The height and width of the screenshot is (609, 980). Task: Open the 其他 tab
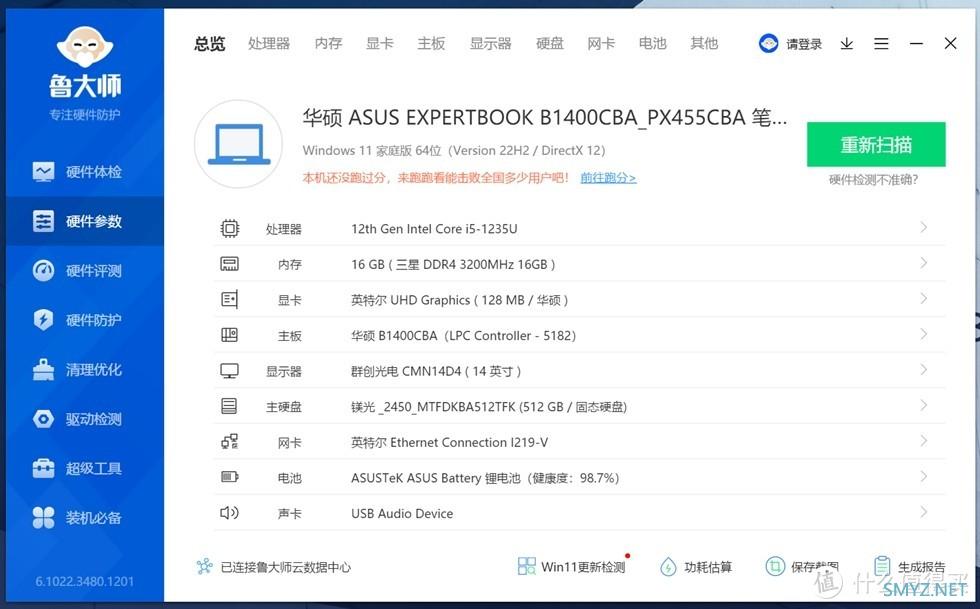(x=704, y=44)
